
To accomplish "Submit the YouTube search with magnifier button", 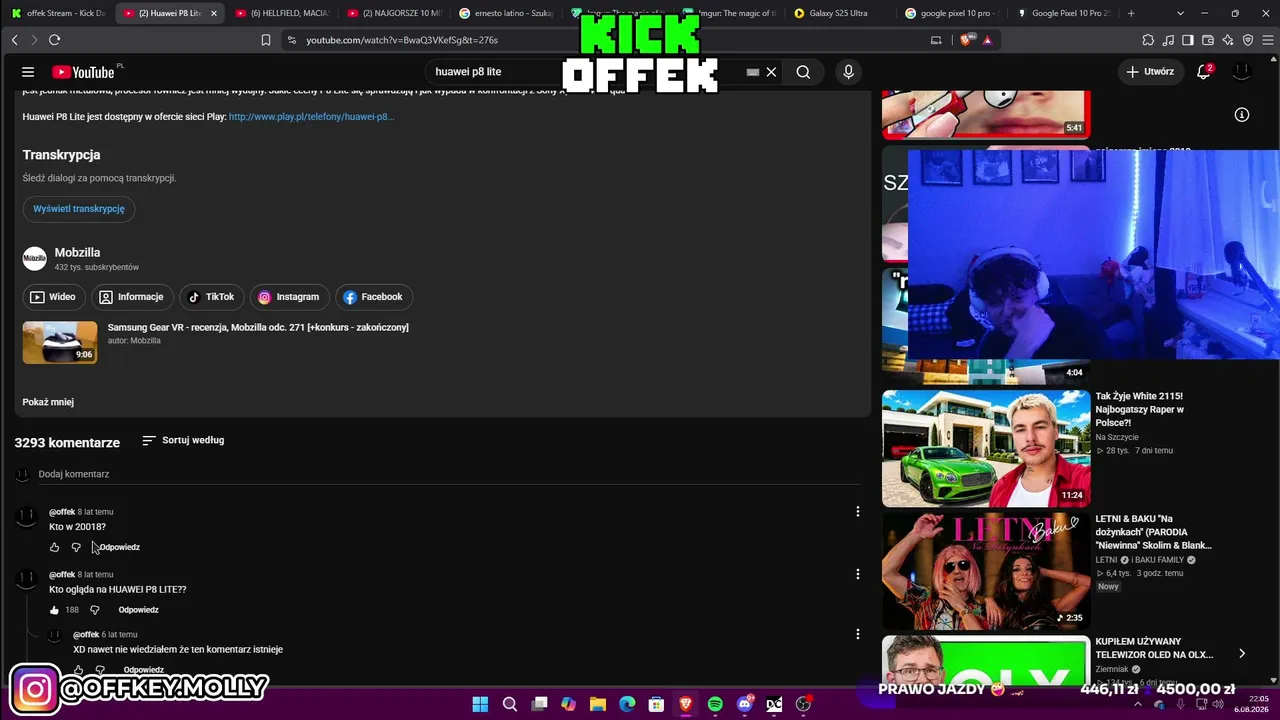I will (x=803, y=72).
